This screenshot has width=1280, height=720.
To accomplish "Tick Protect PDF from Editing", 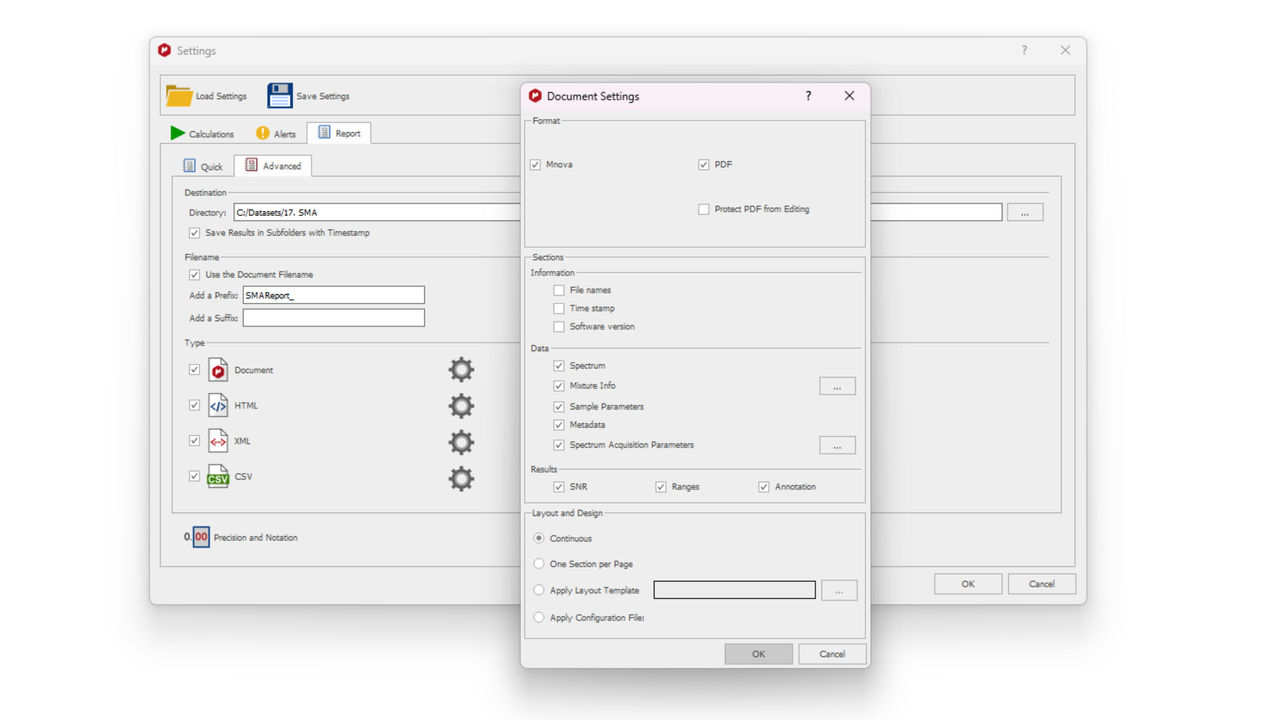I will (x=704, y=209).
